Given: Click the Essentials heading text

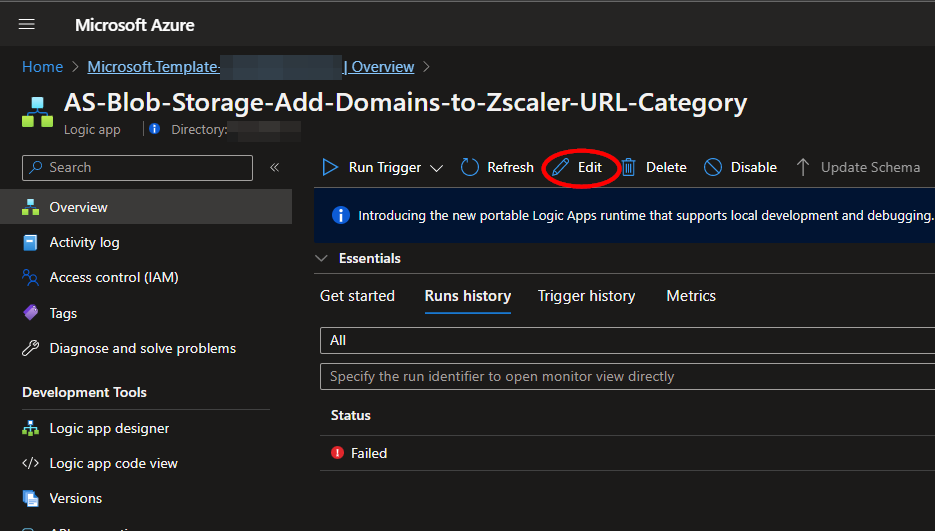Looking at the screenshot, I should coord(370,258).
